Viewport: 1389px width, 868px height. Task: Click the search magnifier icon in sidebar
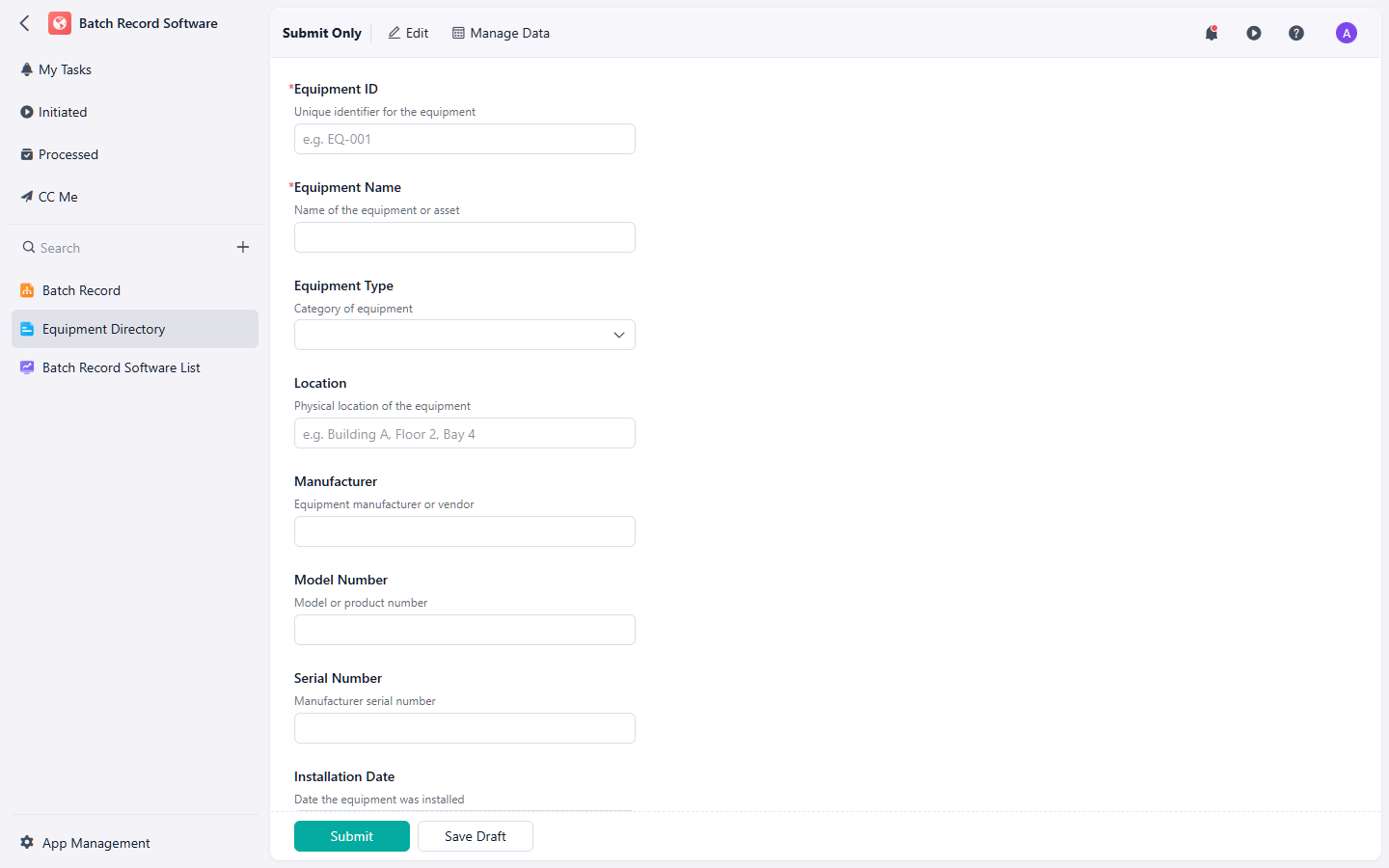29,248
